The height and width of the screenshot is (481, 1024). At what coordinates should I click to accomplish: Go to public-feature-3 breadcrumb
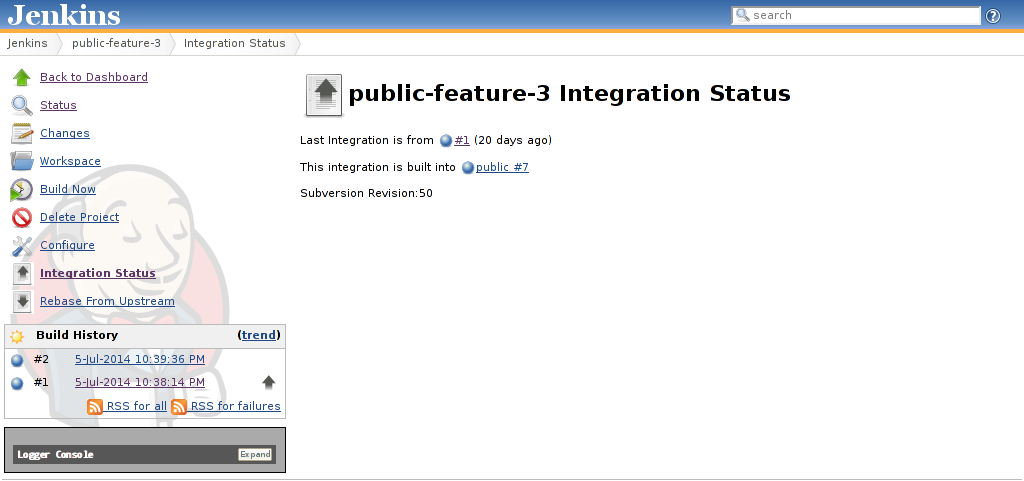[x=116, y=44]
